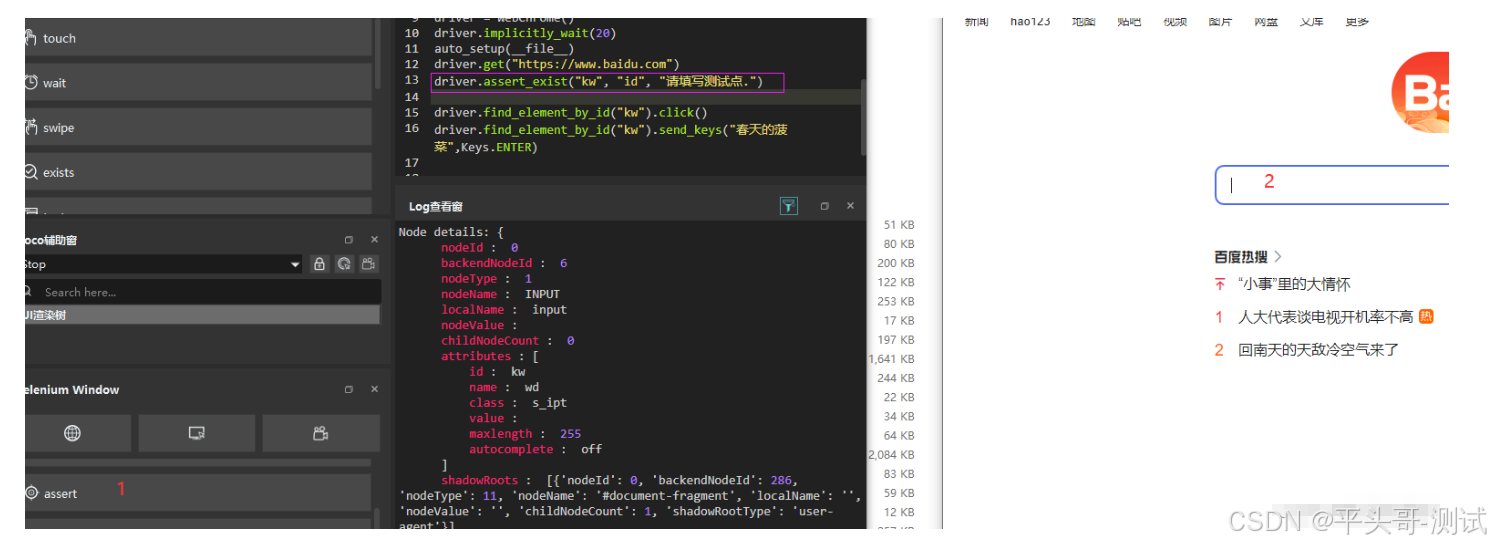Click the chevron next to 百度热搜
This screenshot has height=547, width=1491.
coord(1278,257)
